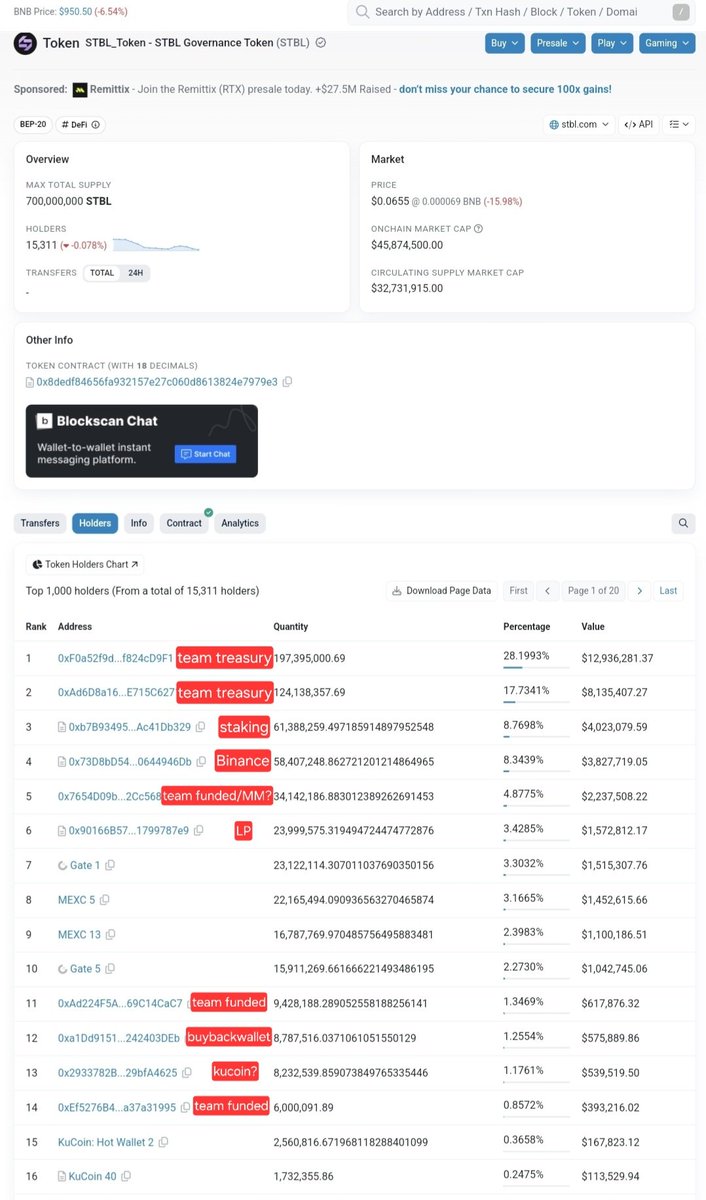Image resolution: width=706 pixels, height=1200 pixels.
Task: Copy address of holder 0x2933782B
Action: 186,1073
